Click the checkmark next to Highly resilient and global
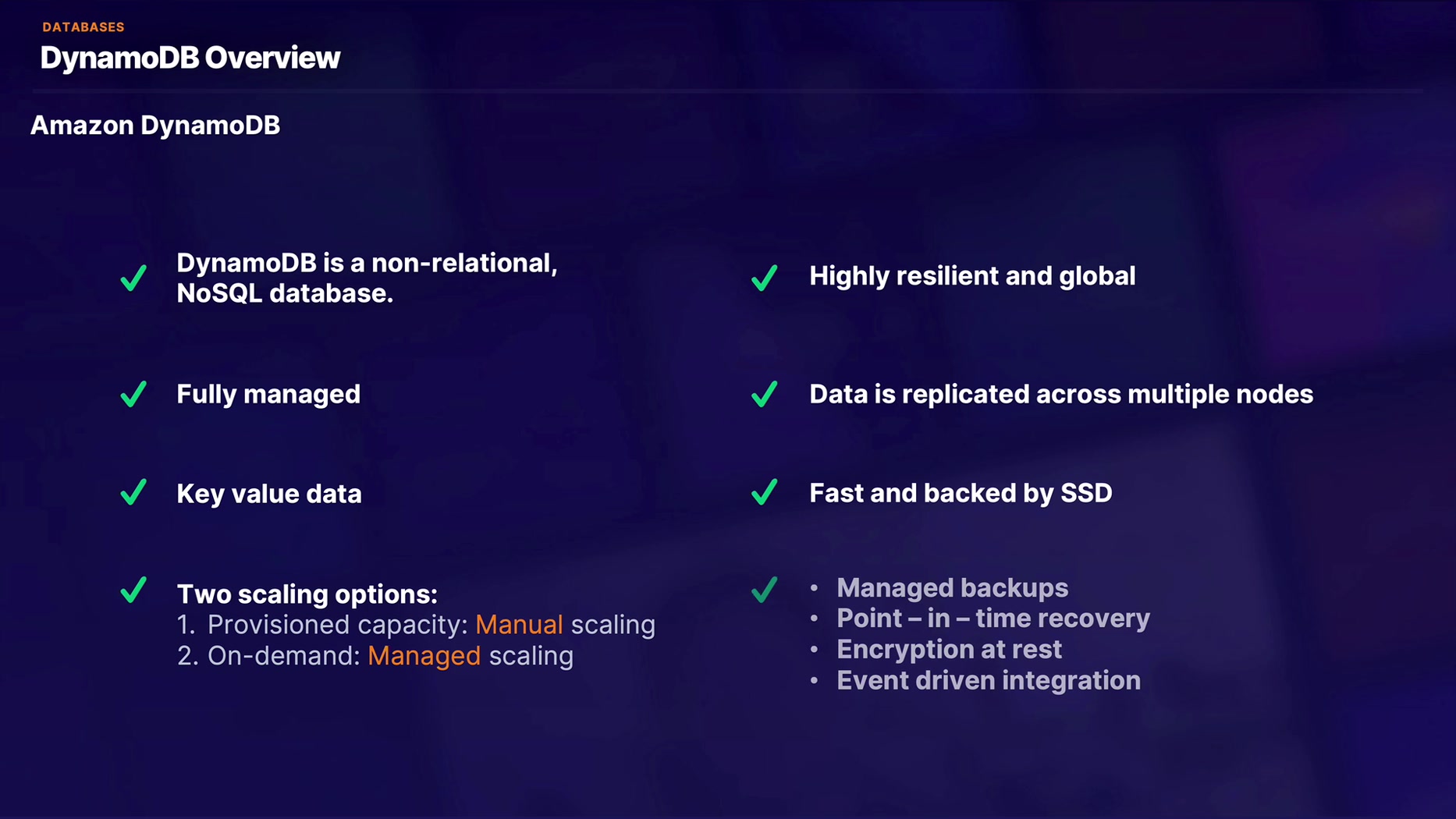Viewport: 1456px width, 819px height. point(764,278)
